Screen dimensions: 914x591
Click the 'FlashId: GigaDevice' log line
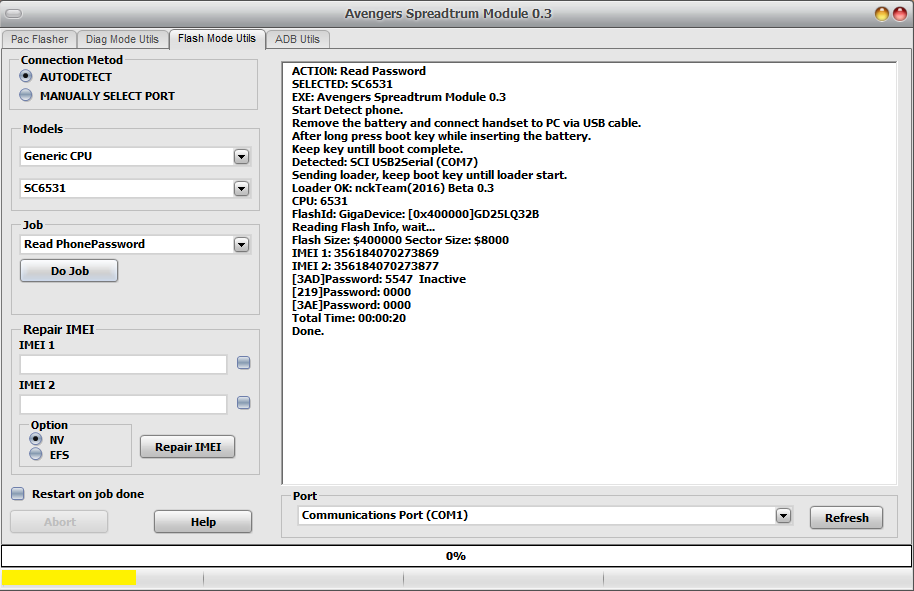click(x=416, y=214)
